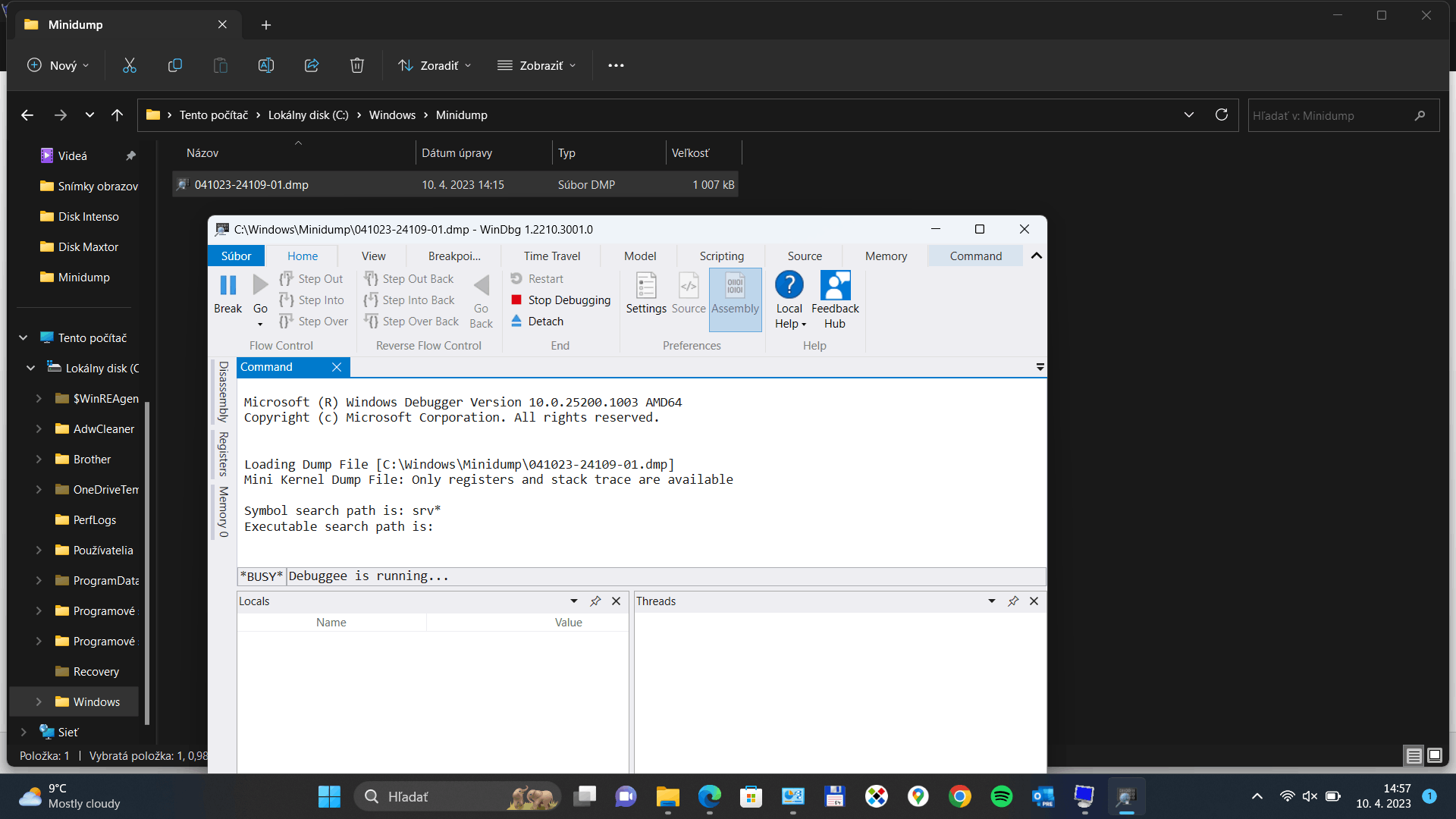Open Feedback Hub from WinDbg ribbon
This screenshot has height=819, width=1456.
[x=835, y=300]
